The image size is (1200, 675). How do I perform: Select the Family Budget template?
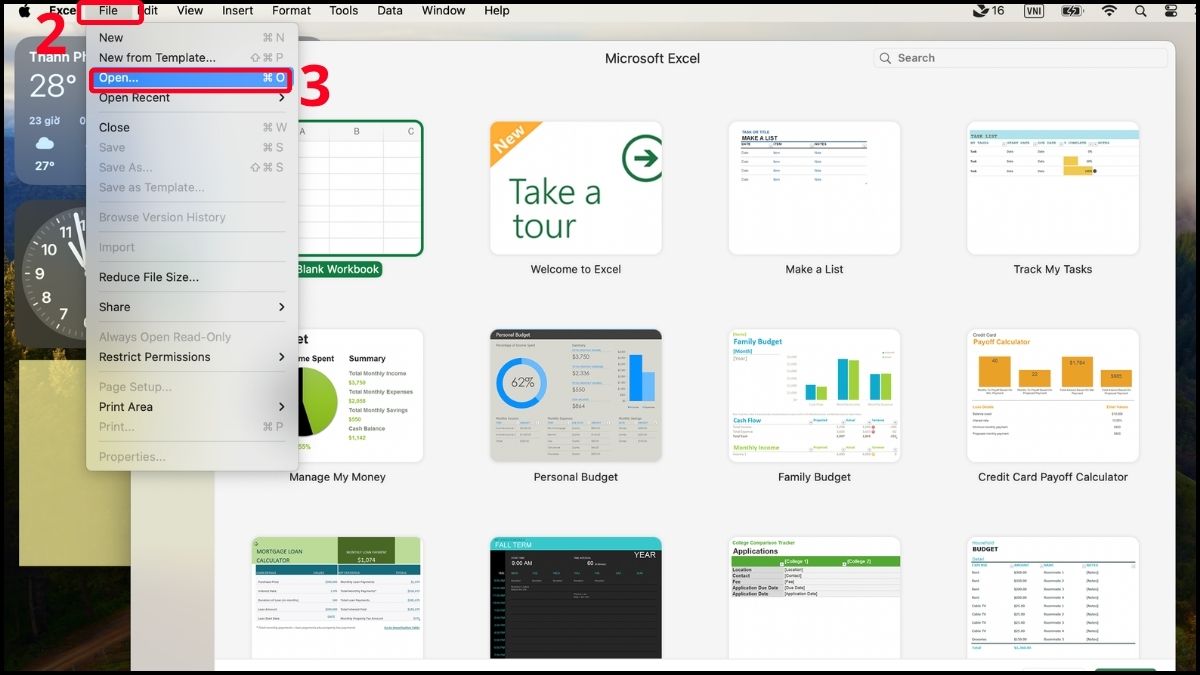[x=814, y=396]
